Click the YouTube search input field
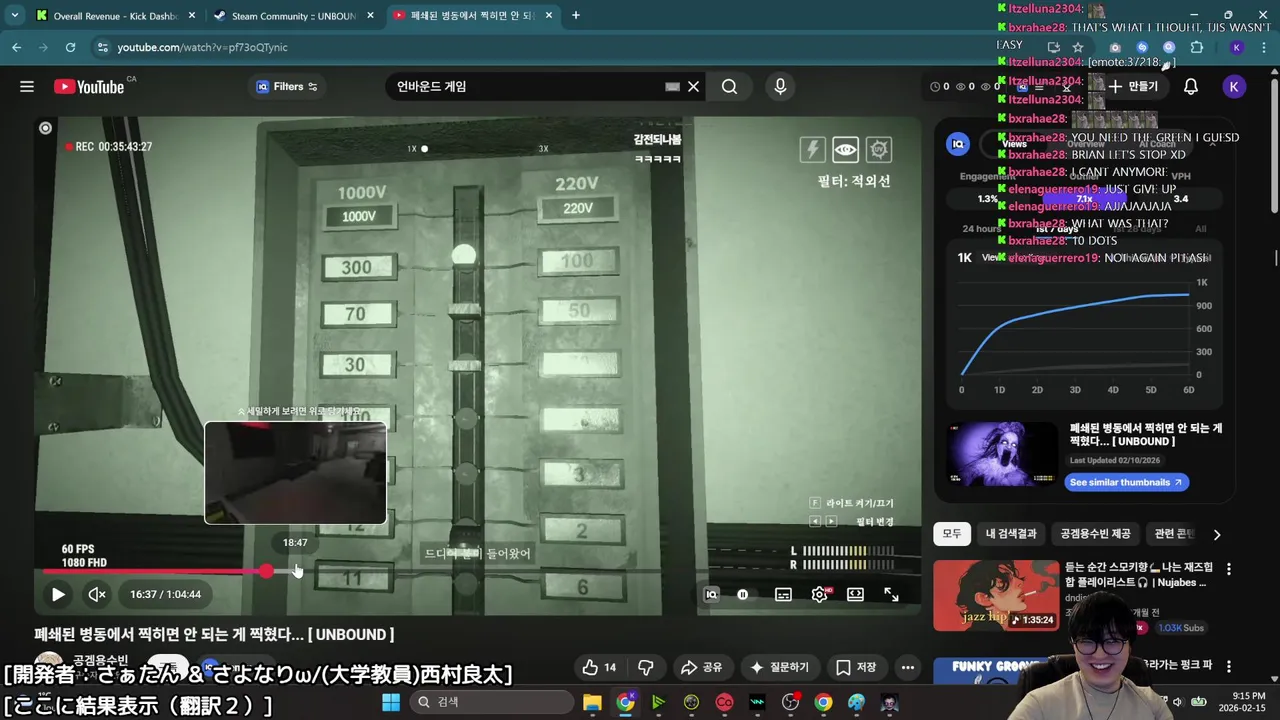 coord(528,87)
